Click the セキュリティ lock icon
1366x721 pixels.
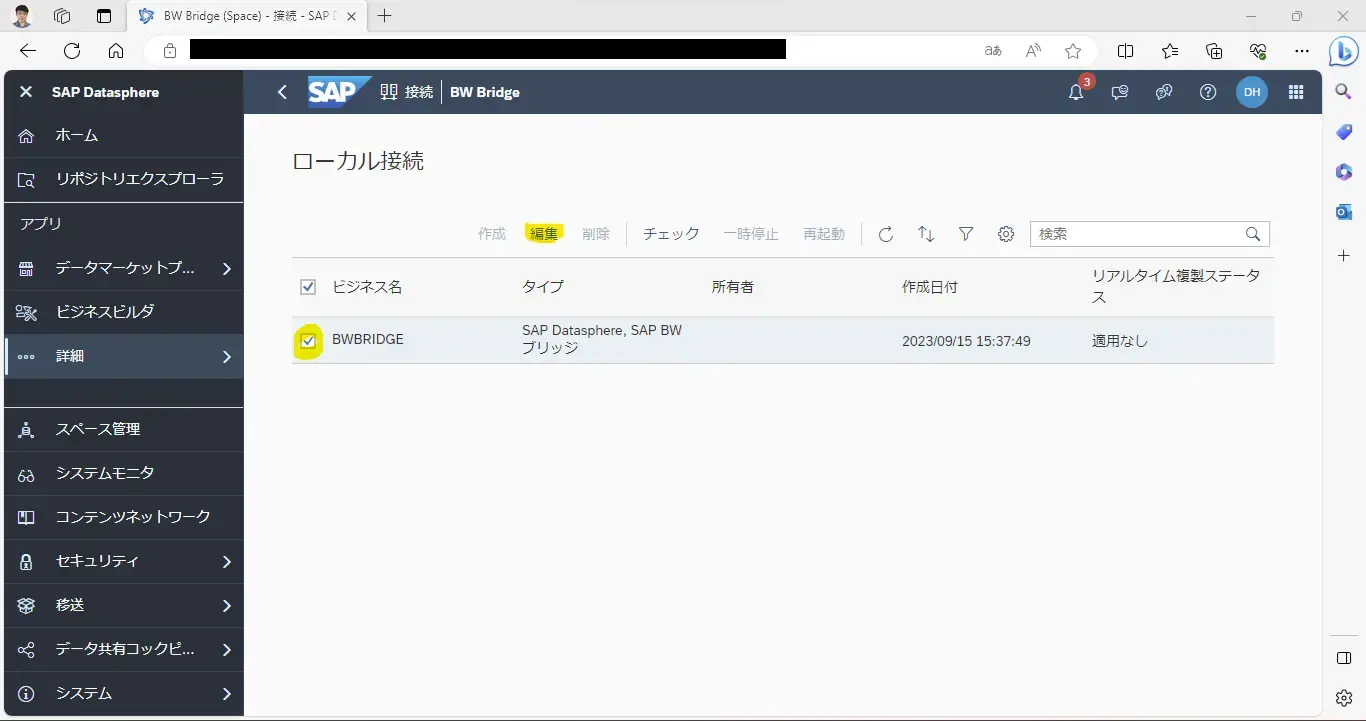pyautogui.click(x=26, y=562)
